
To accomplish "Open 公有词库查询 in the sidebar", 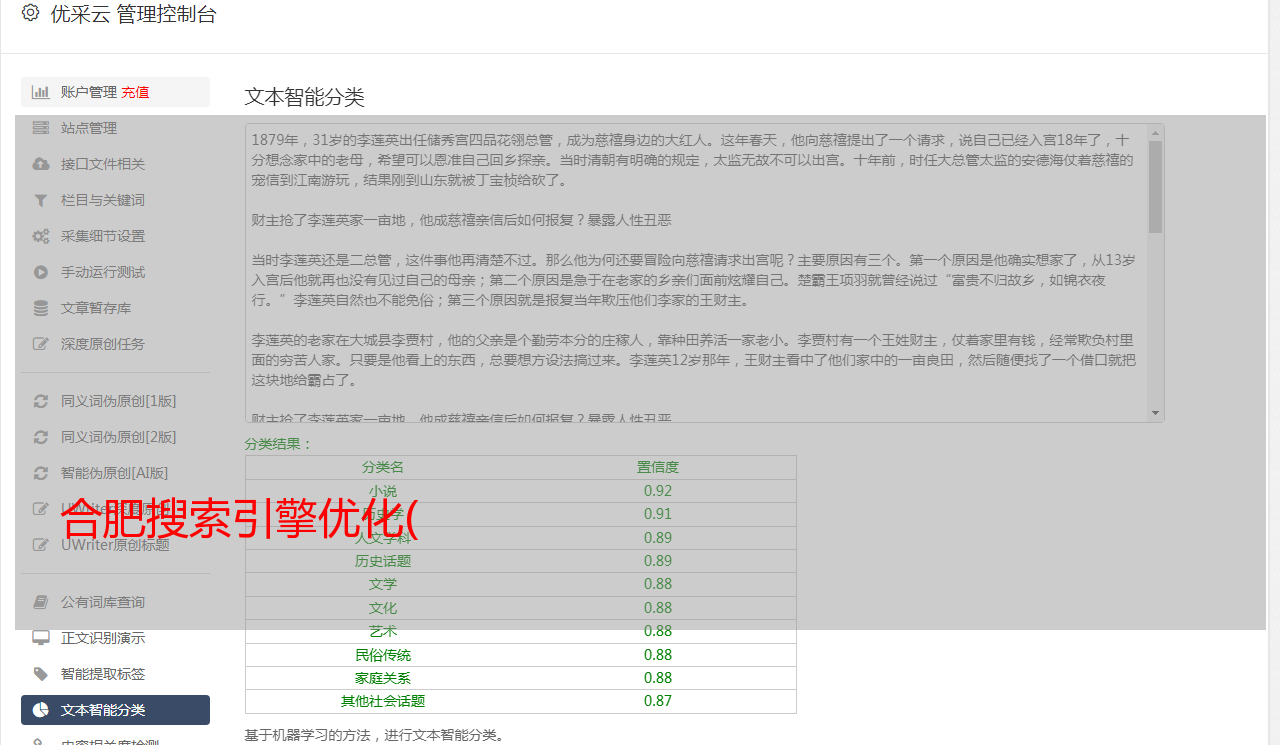I will (102, 602).
